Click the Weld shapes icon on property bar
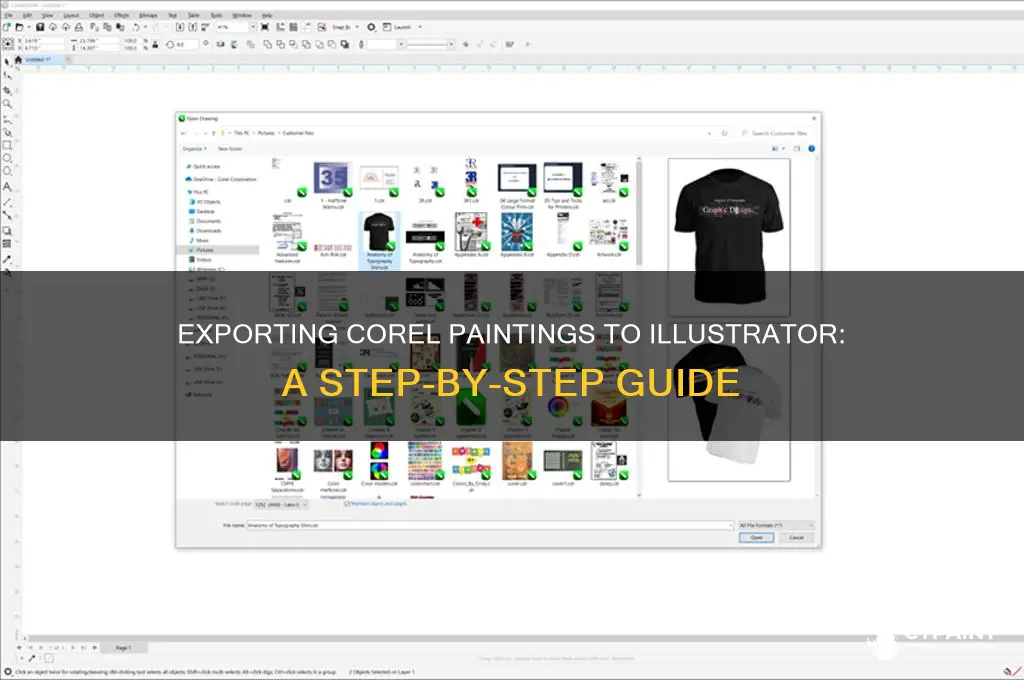The width and height of the screenshot is (1024, 680). (268, 44)
